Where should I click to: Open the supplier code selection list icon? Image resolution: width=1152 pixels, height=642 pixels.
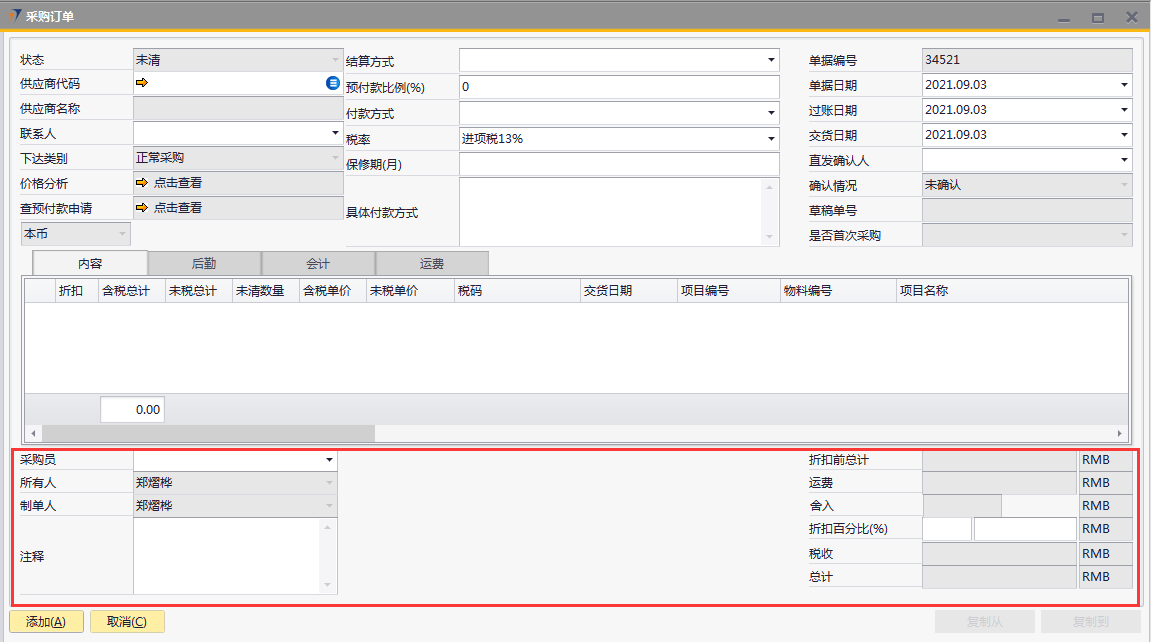coord(333,83)
